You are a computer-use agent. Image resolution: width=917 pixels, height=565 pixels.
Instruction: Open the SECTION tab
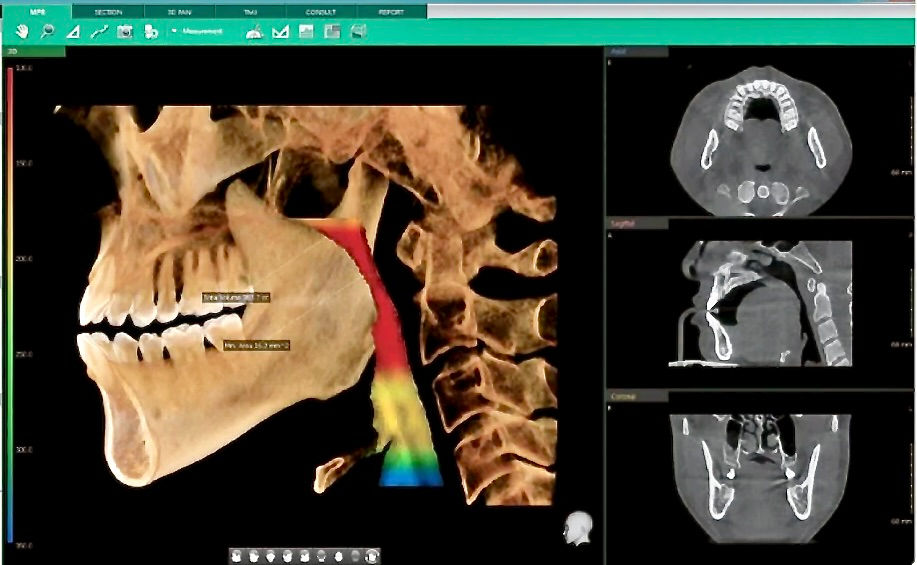(x=108, y=12)
